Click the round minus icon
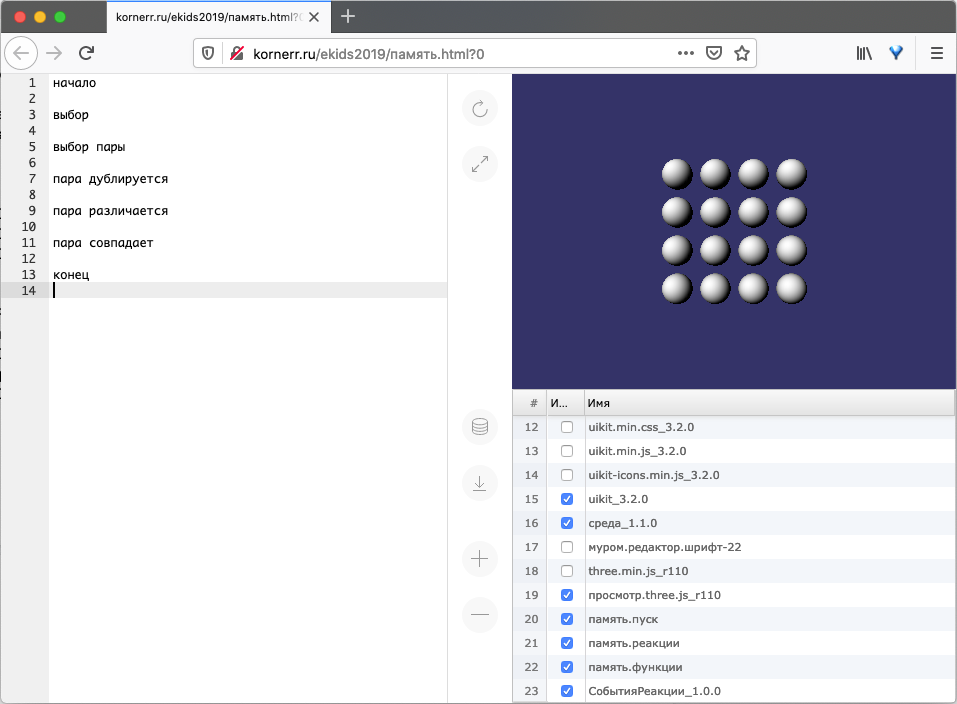This screenshot has width=957, height=704. (x=480, y=615)
